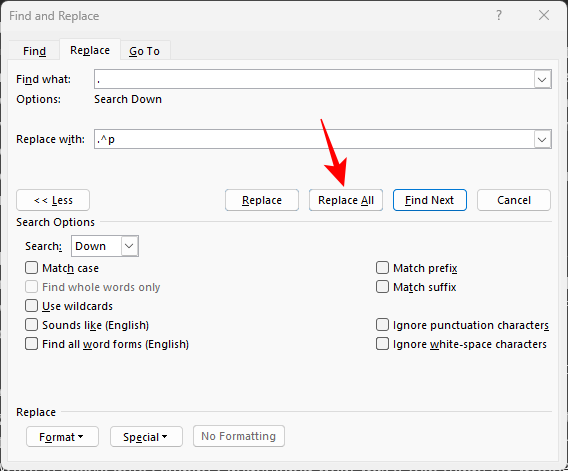Open the Format dropdown button
The image size is (568, 471).
62,437
